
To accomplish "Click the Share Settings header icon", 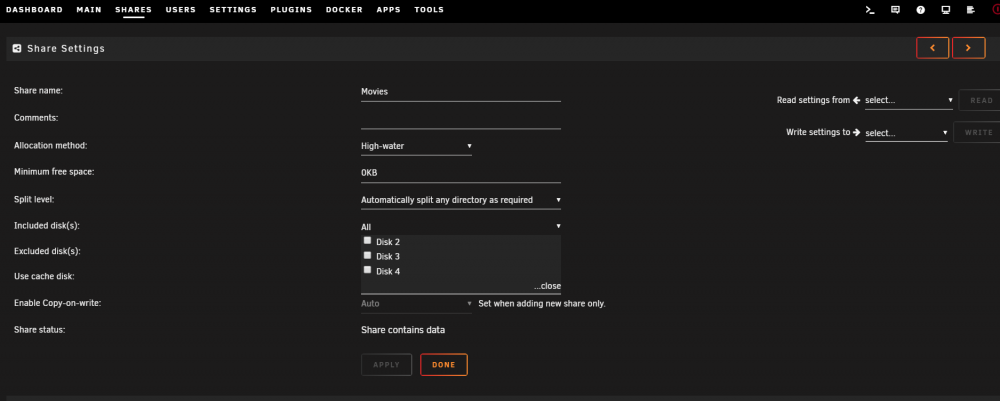I will click(x=17, y=48).
